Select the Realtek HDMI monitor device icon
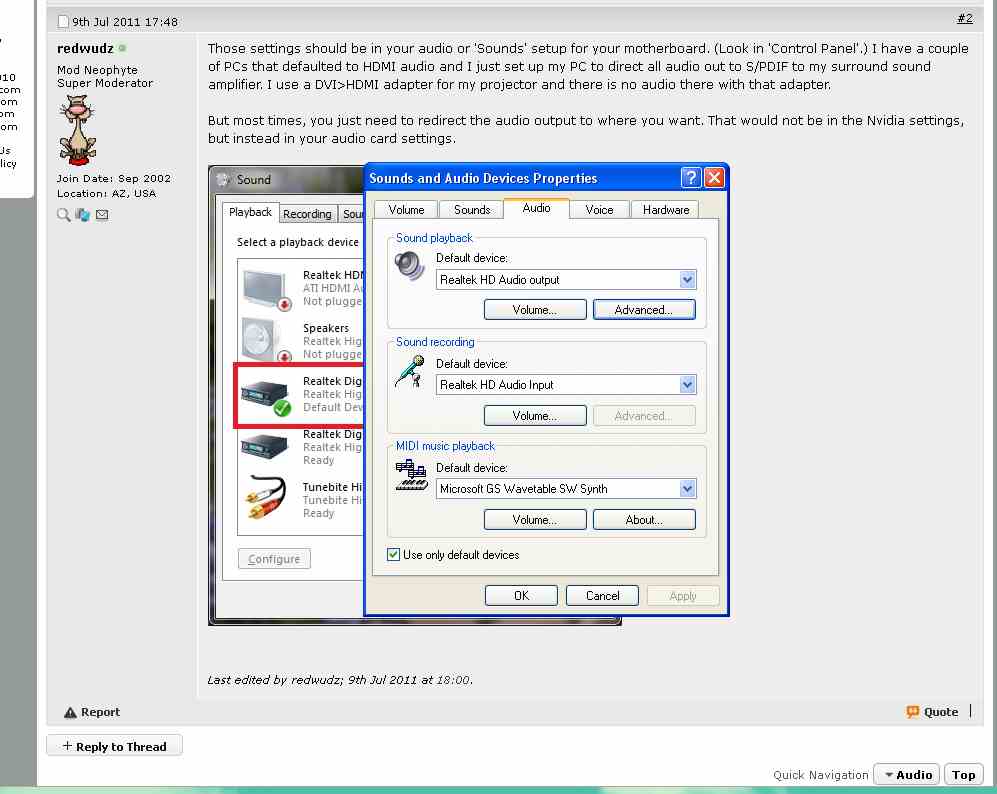Image resolution: width=997 pixels, height=794 pixels. [267, 289]
